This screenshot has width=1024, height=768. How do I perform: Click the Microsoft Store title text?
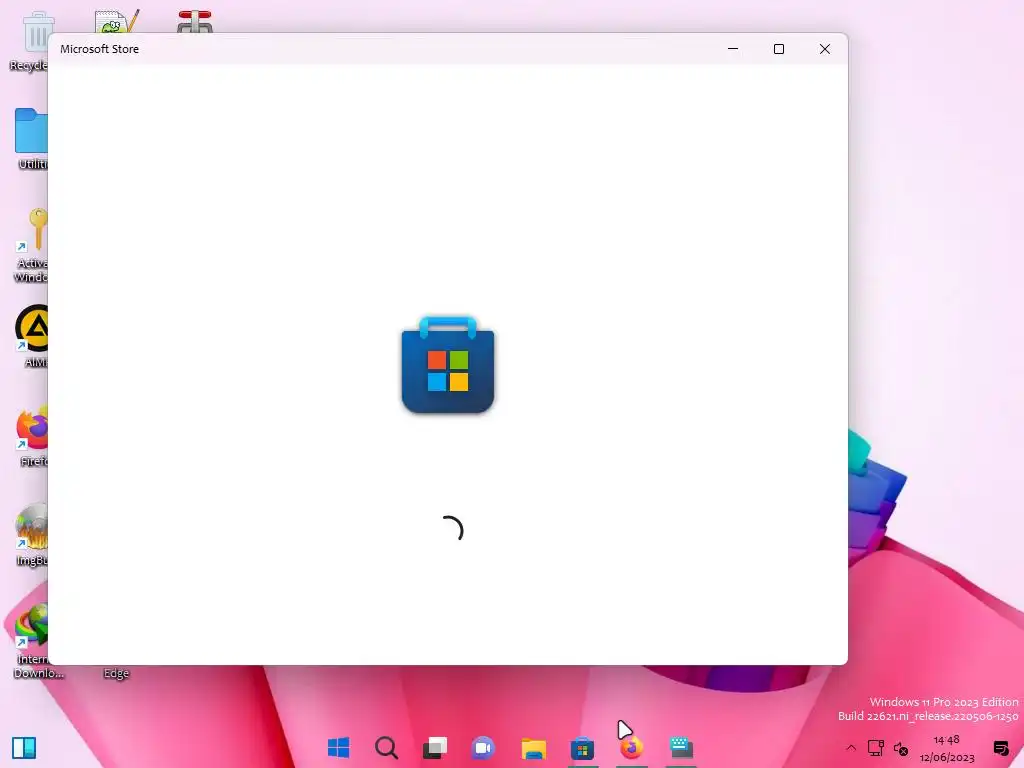pos(99,49)
